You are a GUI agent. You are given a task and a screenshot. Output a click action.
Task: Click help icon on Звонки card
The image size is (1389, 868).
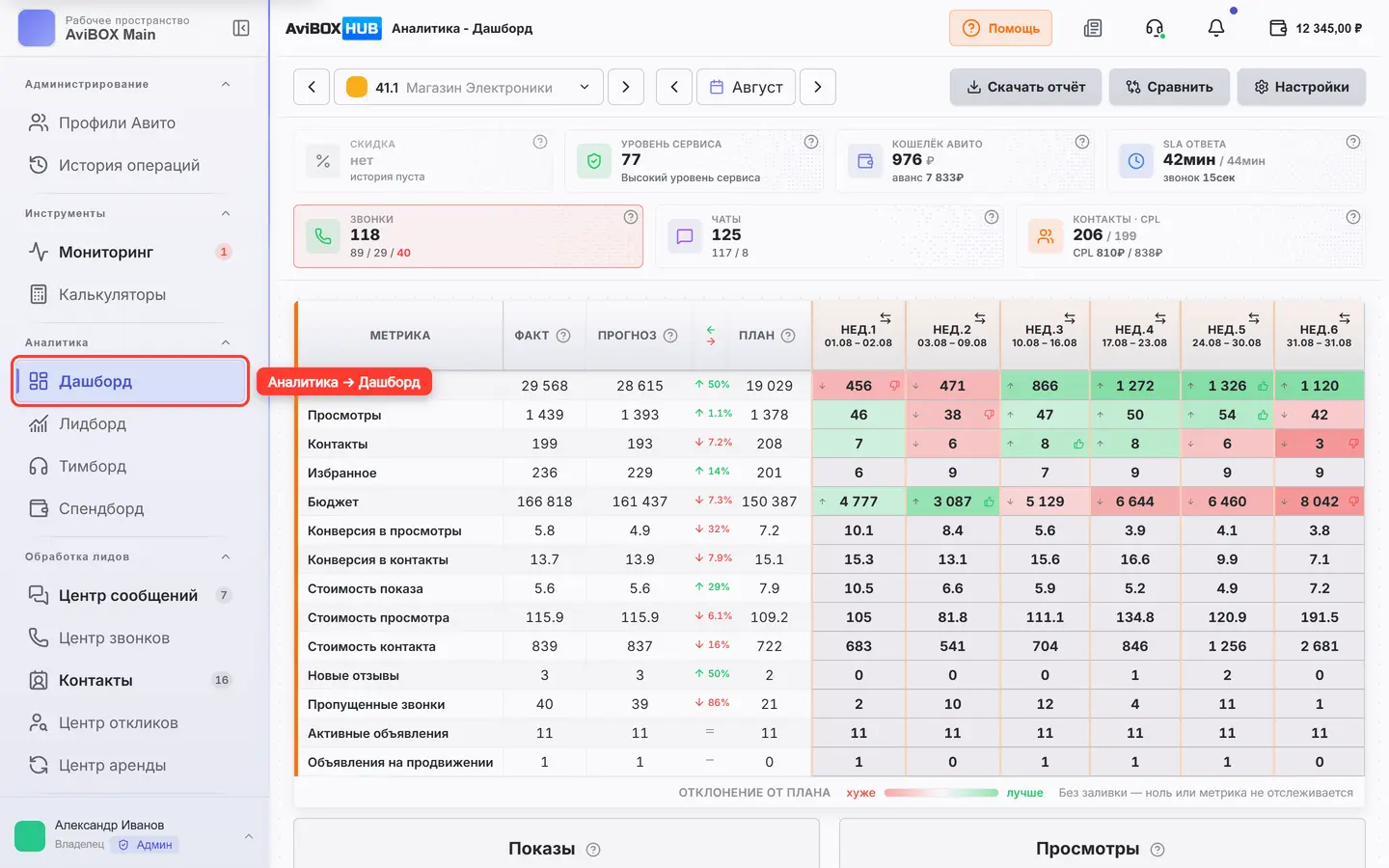pos(631,217)
